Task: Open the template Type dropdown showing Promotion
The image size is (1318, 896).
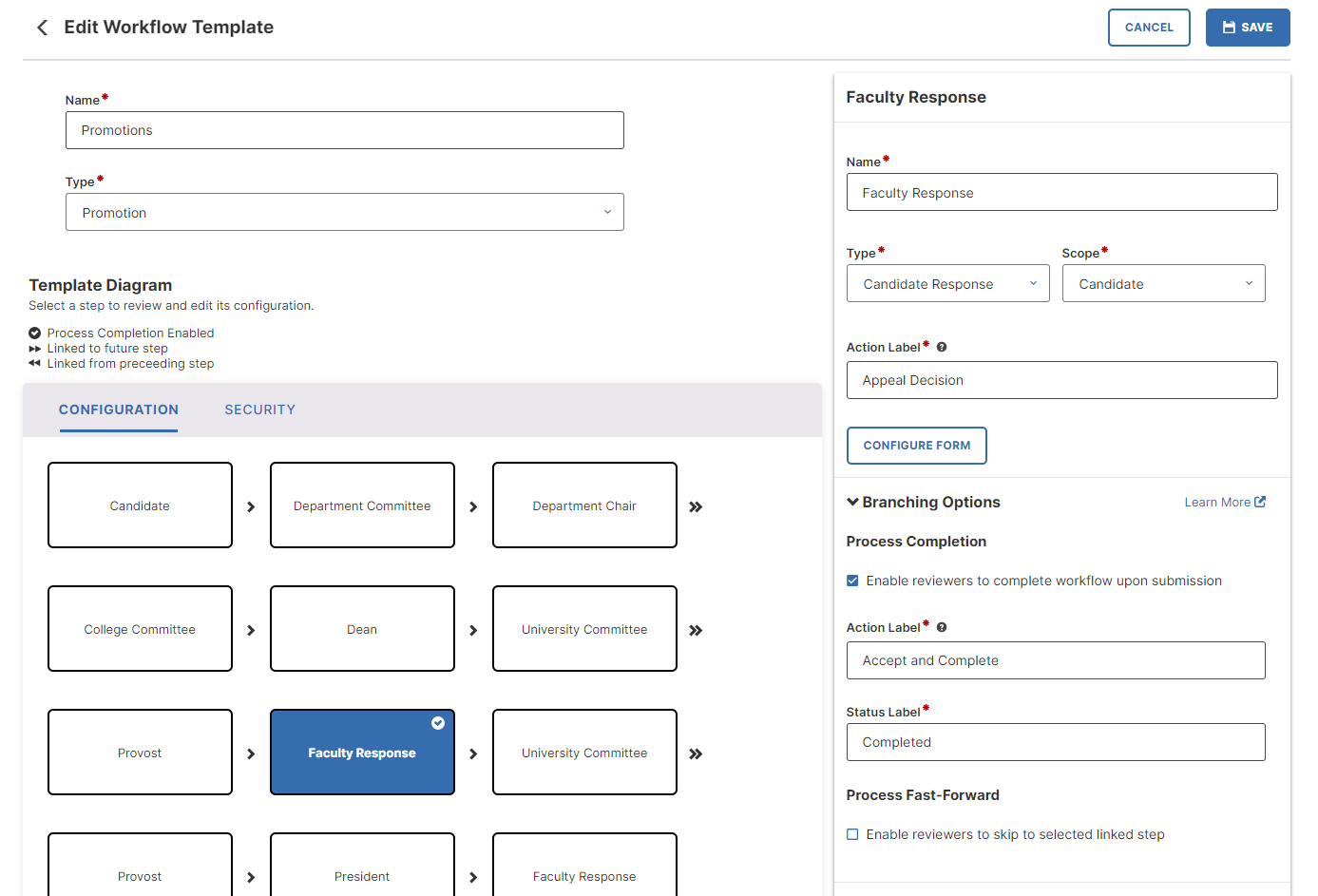Action: pyautogui.click(x=344, y=213)
